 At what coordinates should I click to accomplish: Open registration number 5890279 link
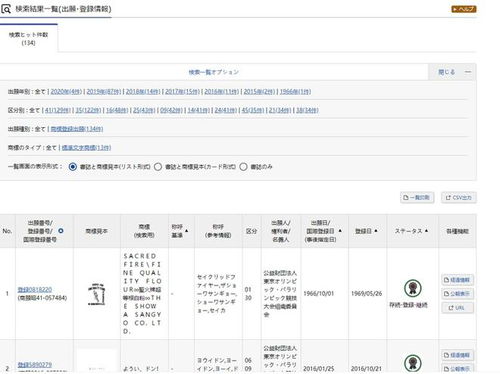coord(35,365)
